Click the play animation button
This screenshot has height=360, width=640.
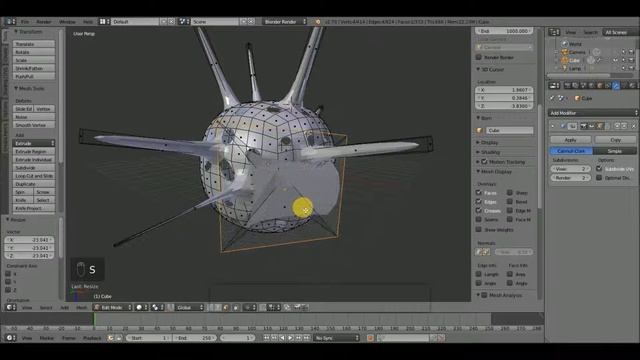tap(290, 338)
